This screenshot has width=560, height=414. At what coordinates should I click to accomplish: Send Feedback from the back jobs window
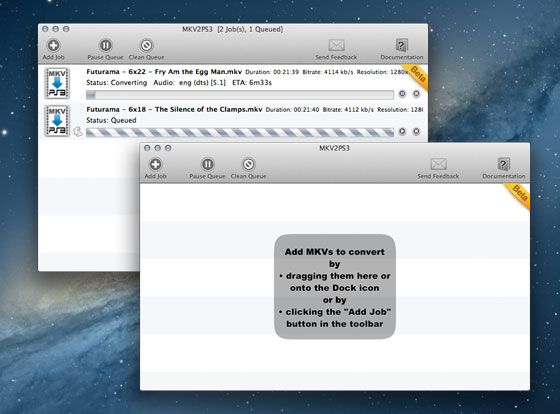336,49
